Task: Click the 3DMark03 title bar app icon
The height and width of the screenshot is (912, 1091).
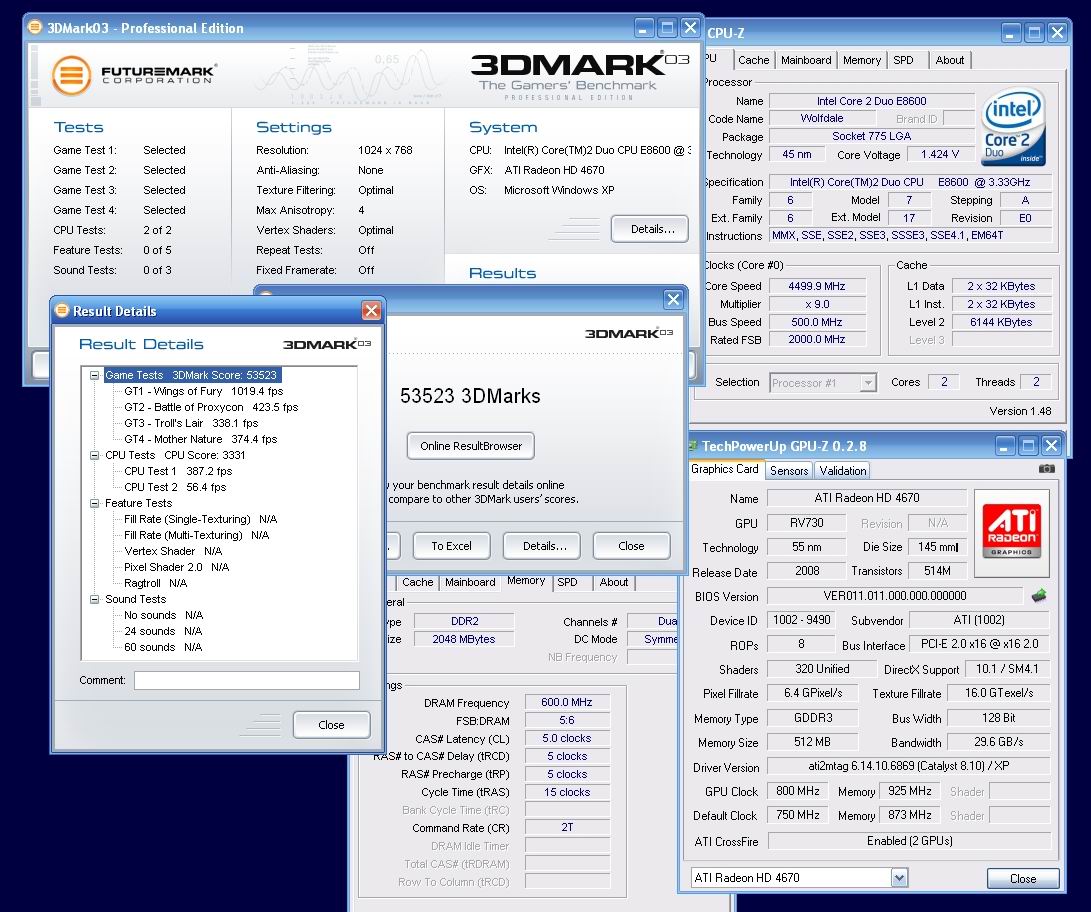Action: (35, 27)
